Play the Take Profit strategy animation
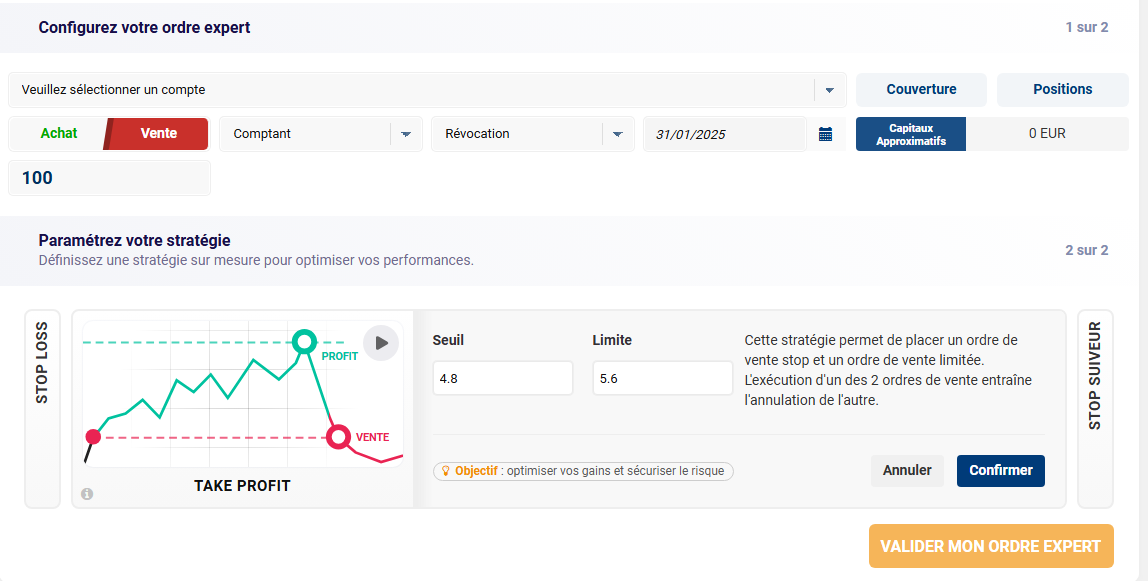 pyautogui.click(x=380, y=343)
